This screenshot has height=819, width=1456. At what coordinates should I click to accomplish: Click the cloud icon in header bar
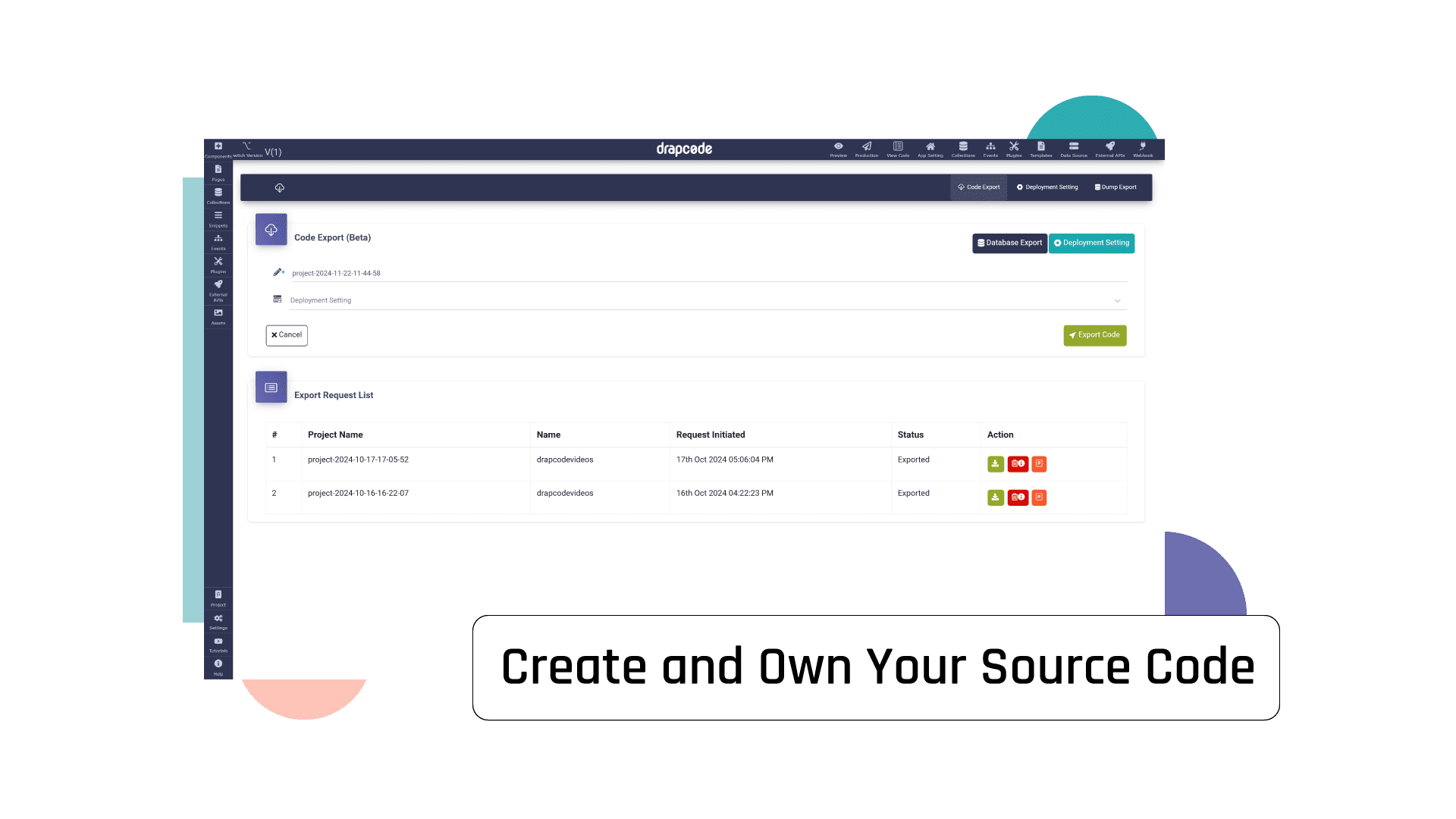point(280,188)
